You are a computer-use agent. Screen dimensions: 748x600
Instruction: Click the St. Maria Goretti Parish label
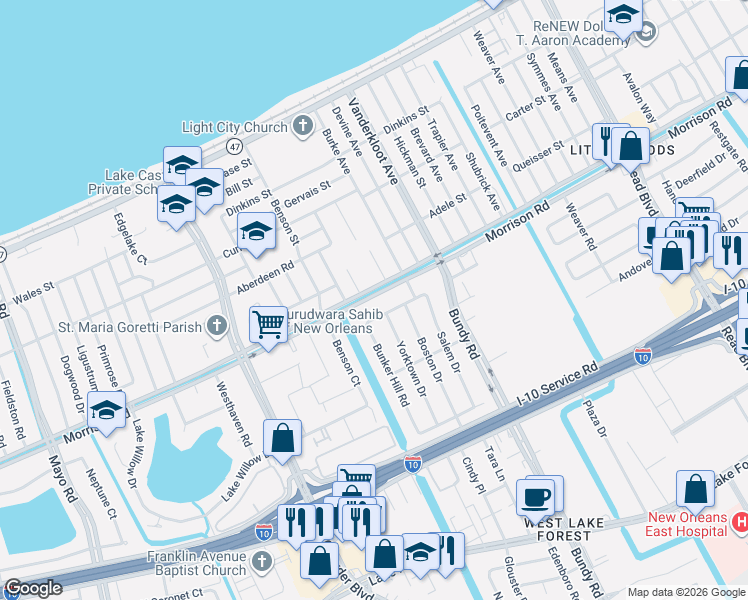(x=130, y=327)
